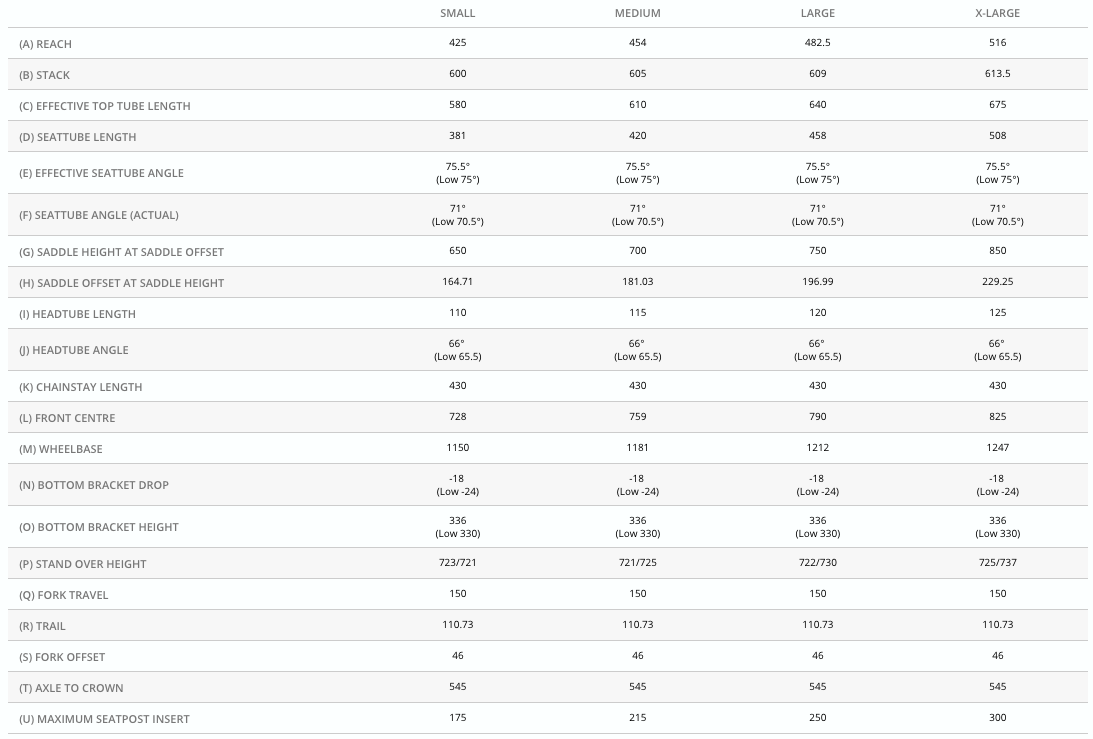Viewport: 1093px width, 739px height.
Task: Select the Medium front centre value 759
Action: 637,417
